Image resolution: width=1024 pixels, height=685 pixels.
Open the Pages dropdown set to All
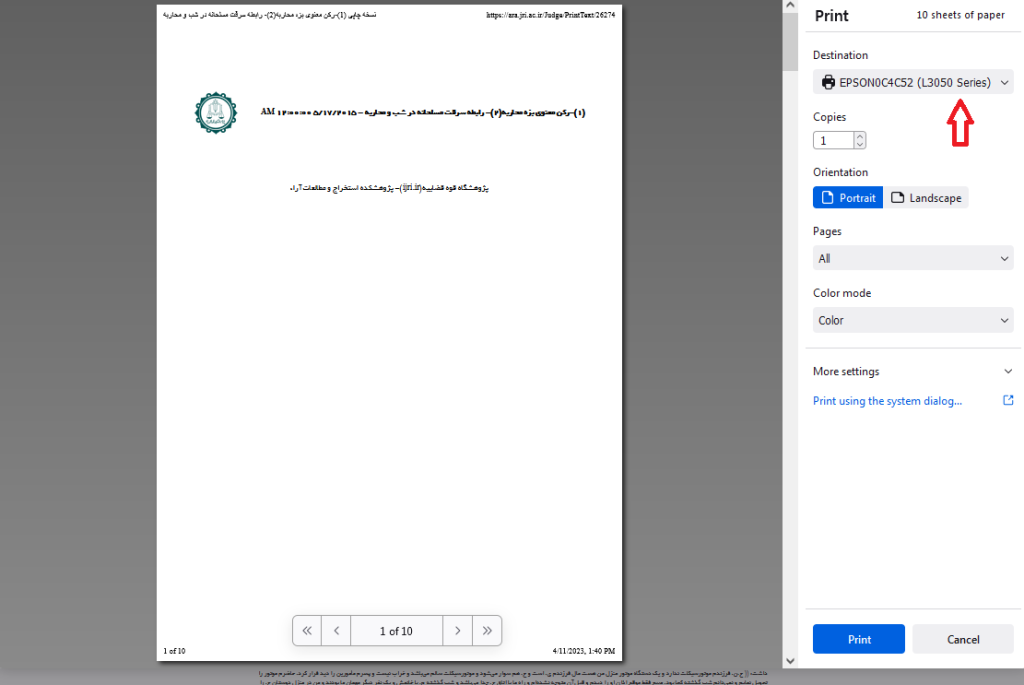[913, 259]
